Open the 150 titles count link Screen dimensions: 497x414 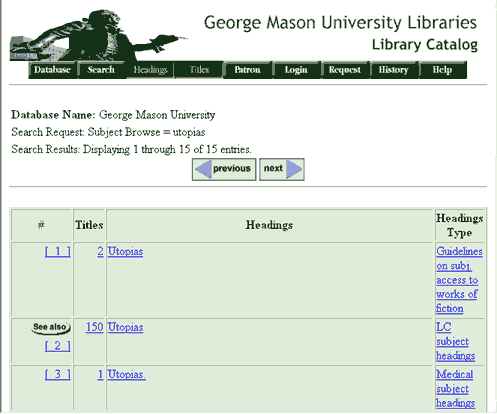(95, 327)
